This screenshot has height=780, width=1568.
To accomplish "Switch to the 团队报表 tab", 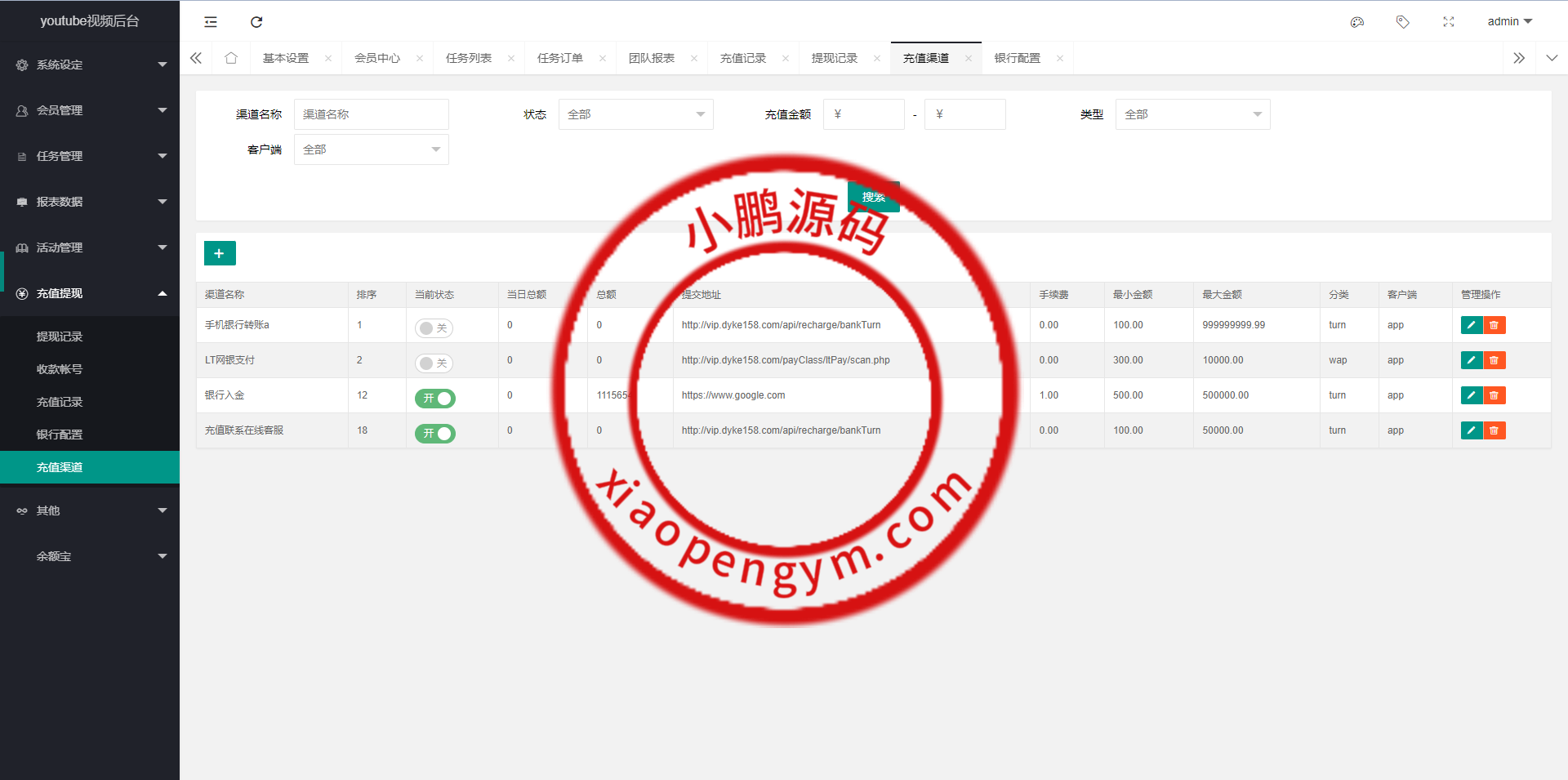I will coord(652,58).
